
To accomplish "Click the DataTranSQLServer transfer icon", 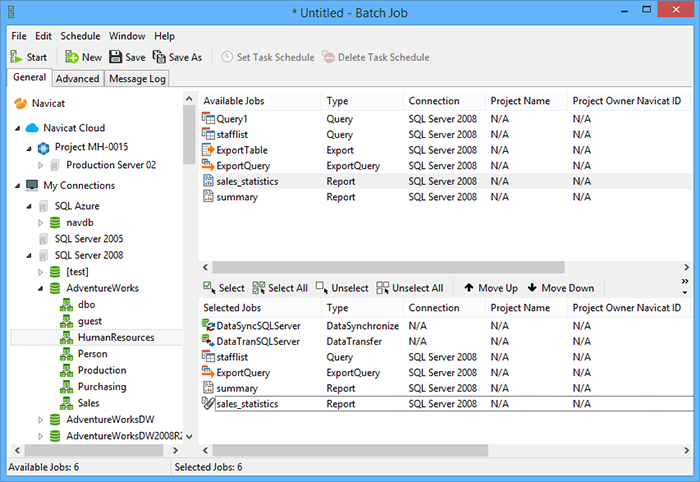I will tap(208, 341).
